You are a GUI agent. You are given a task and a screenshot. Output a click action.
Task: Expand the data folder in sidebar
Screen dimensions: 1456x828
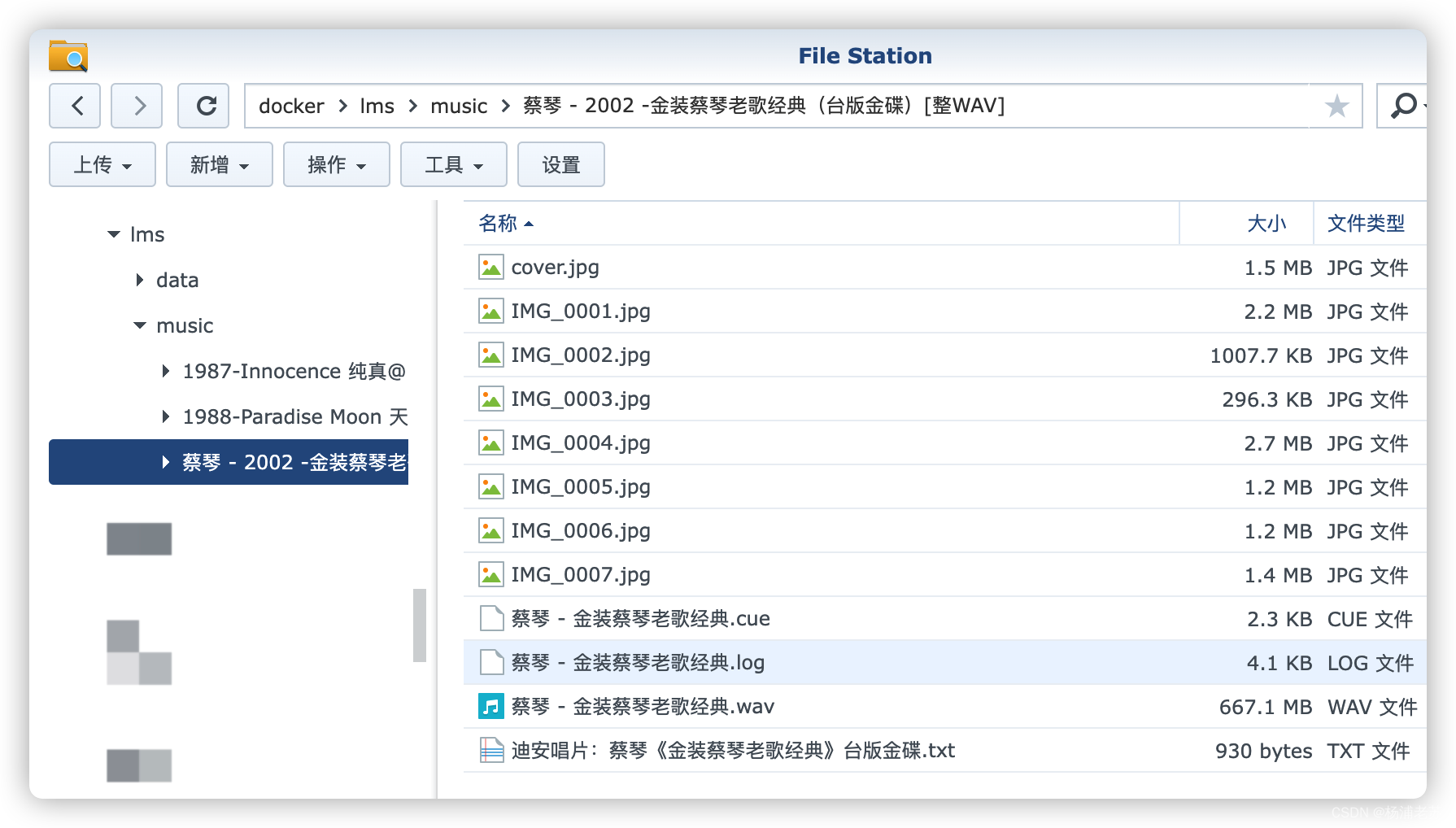[x=139, y=280]
